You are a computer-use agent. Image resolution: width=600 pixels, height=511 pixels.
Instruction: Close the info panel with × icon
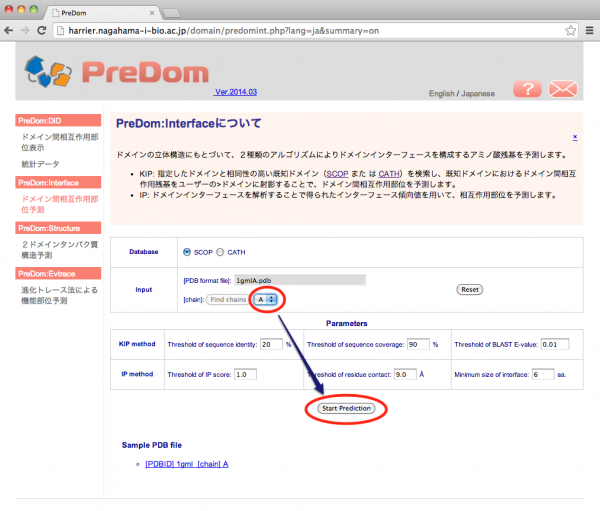click(574, 137)
